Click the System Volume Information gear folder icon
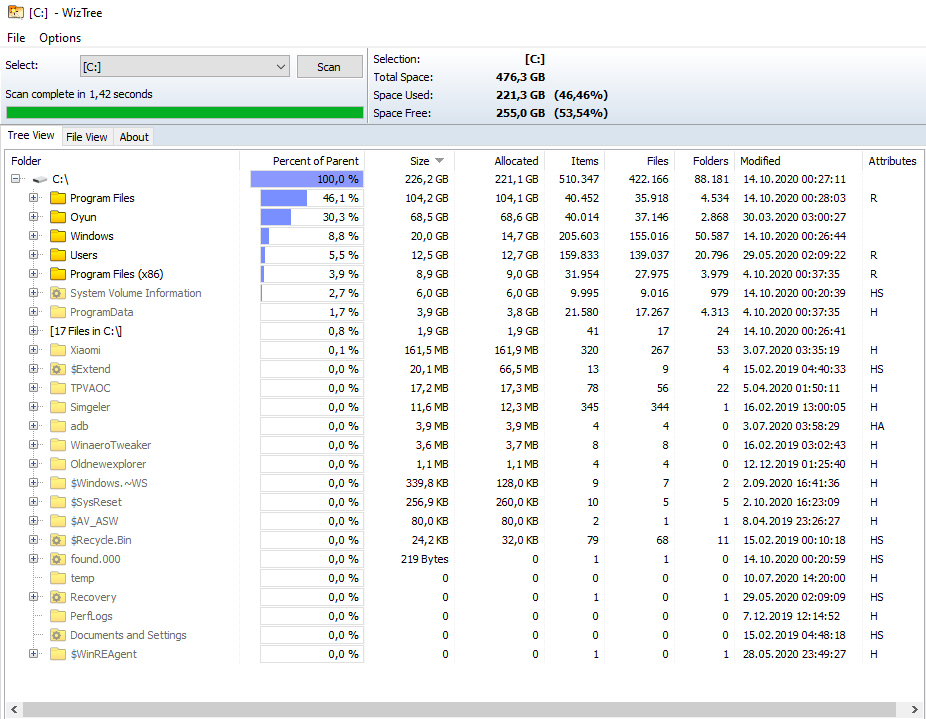926x719 pixels. point(57,293)
